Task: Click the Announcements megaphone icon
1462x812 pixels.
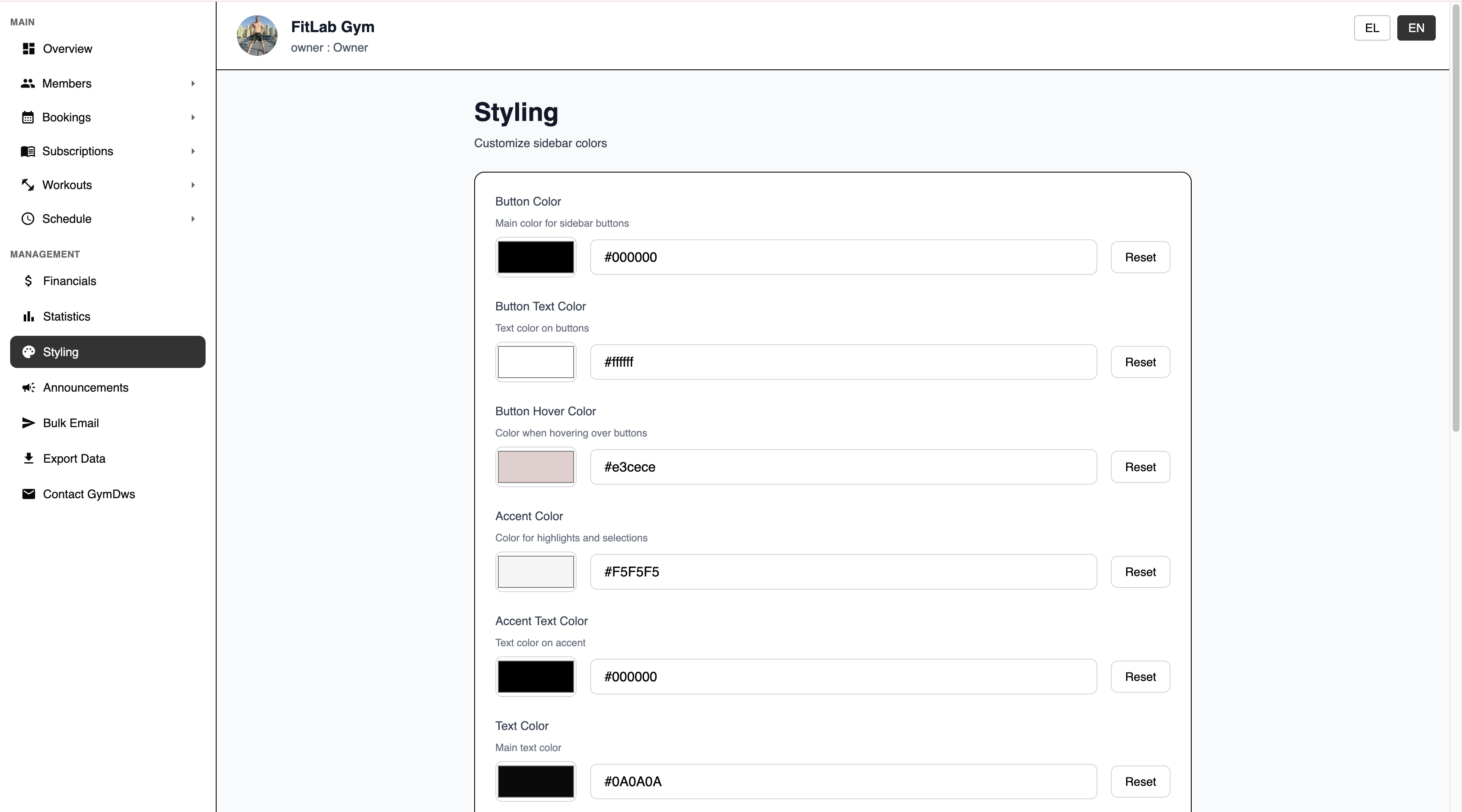Action: (x=28, y=387)
